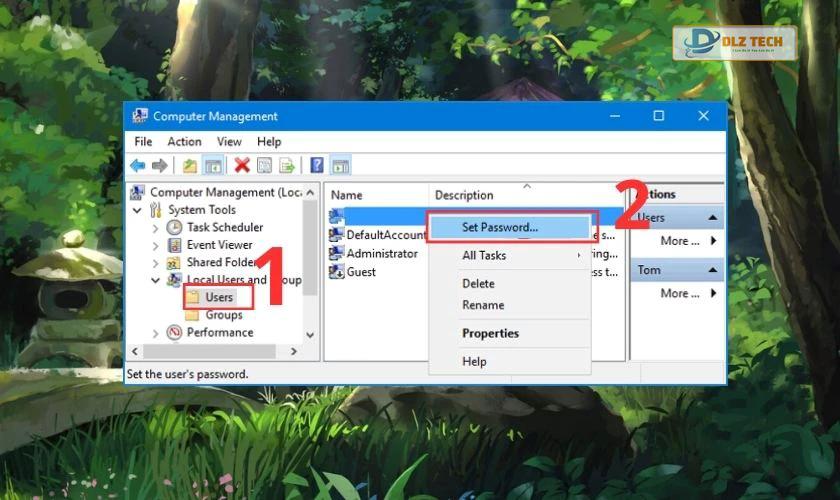This screenshot has height=500, width=840.
Task: Choose Delete from the context menu
Action: click(511, 283)
